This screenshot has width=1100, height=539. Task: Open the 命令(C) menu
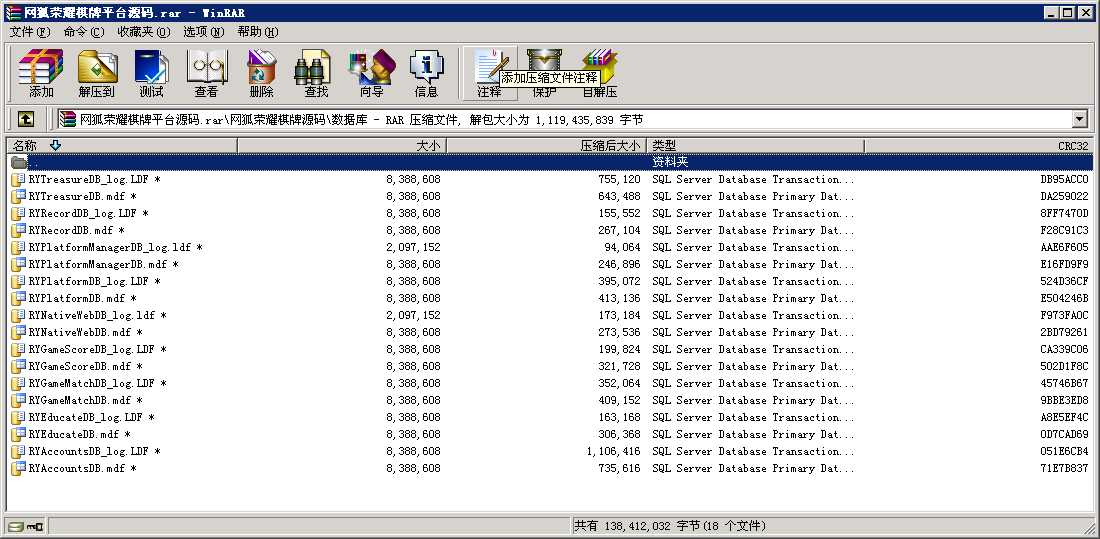[83, 32]
